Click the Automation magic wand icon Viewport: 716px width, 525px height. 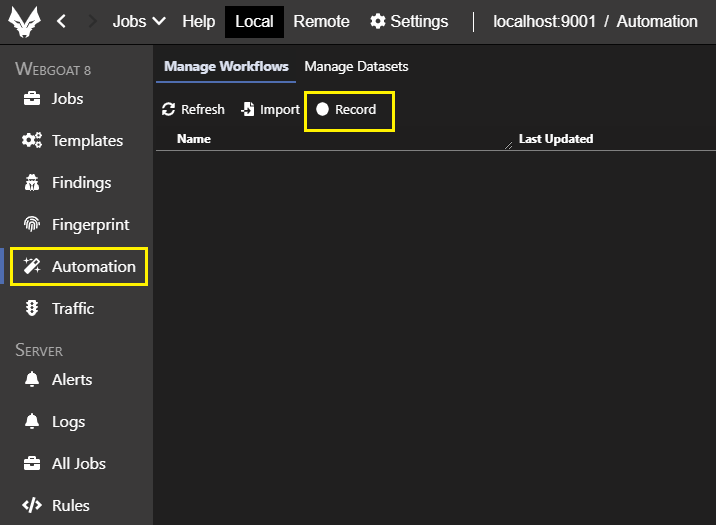tap(32, 266)
